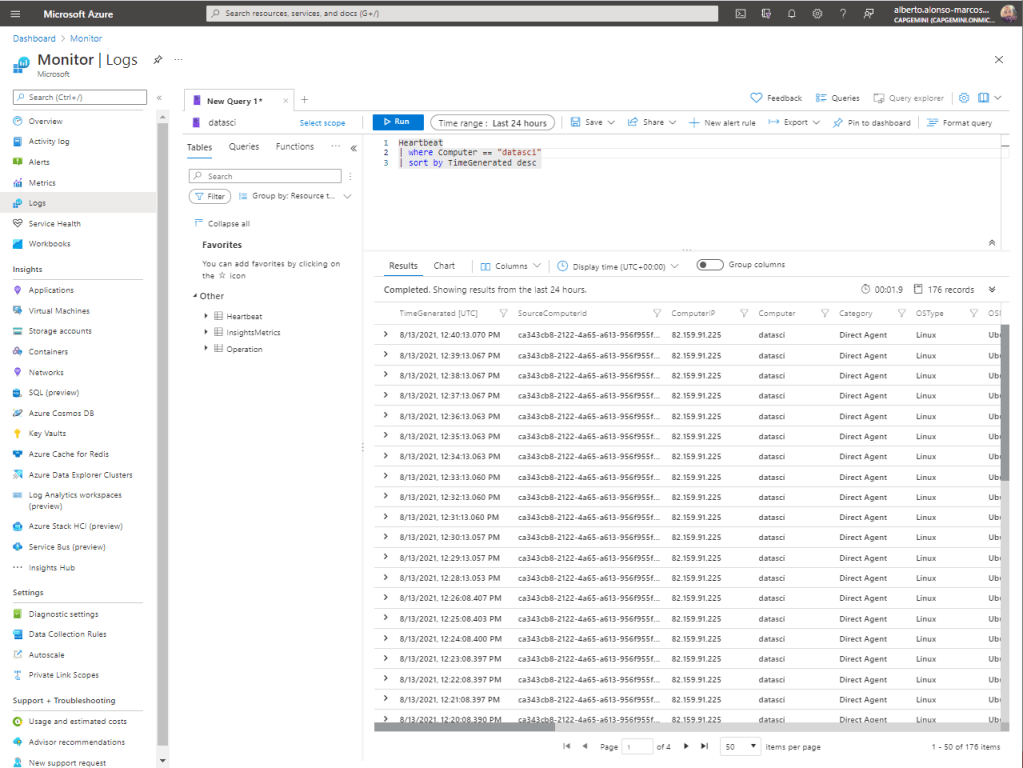The height and width of the screenshot is (768, 1023).
Task: Click the tables search field
Action: coord(265,176)
